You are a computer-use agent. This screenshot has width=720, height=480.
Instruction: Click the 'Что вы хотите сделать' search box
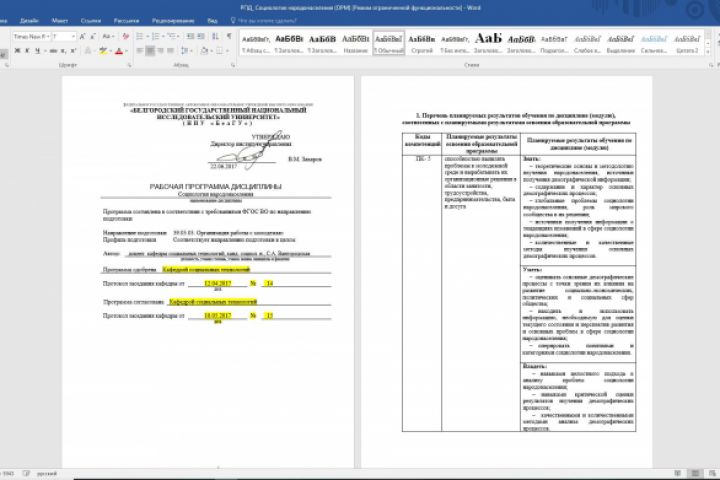tap(264, 21)
